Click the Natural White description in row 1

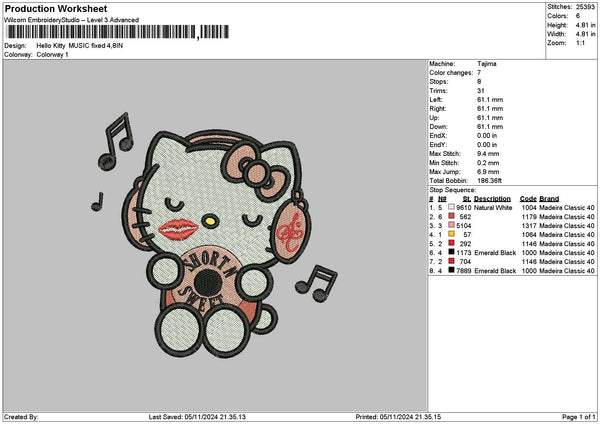tap(493, 207)
